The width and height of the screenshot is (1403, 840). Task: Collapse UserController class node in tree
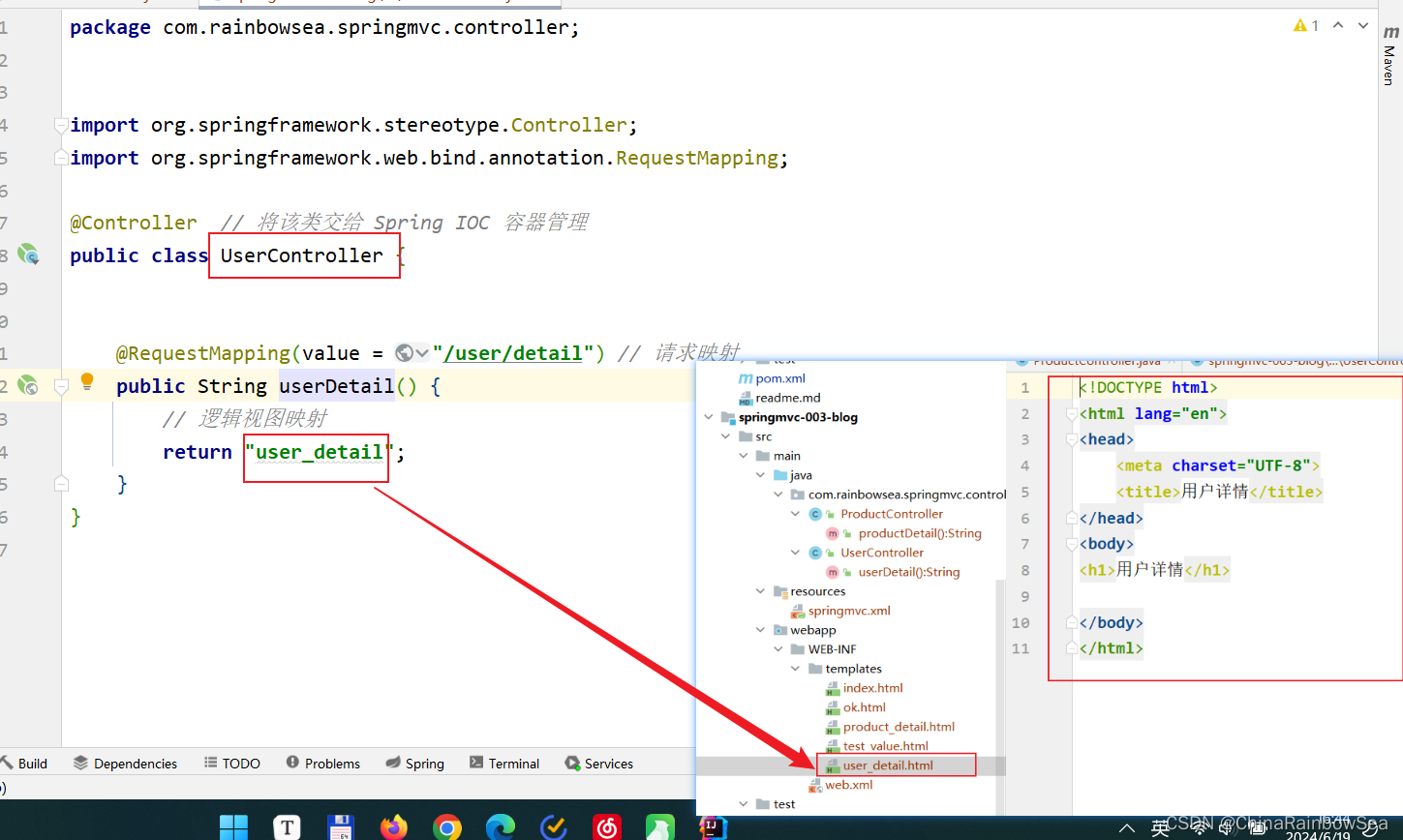click(x=796, y=553)
